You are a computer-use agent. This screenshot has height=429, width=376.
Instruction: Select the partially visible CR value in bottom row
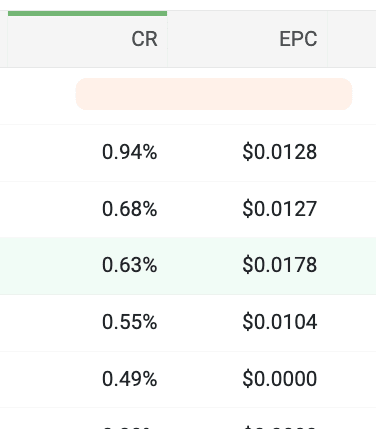tap(129, 427)
